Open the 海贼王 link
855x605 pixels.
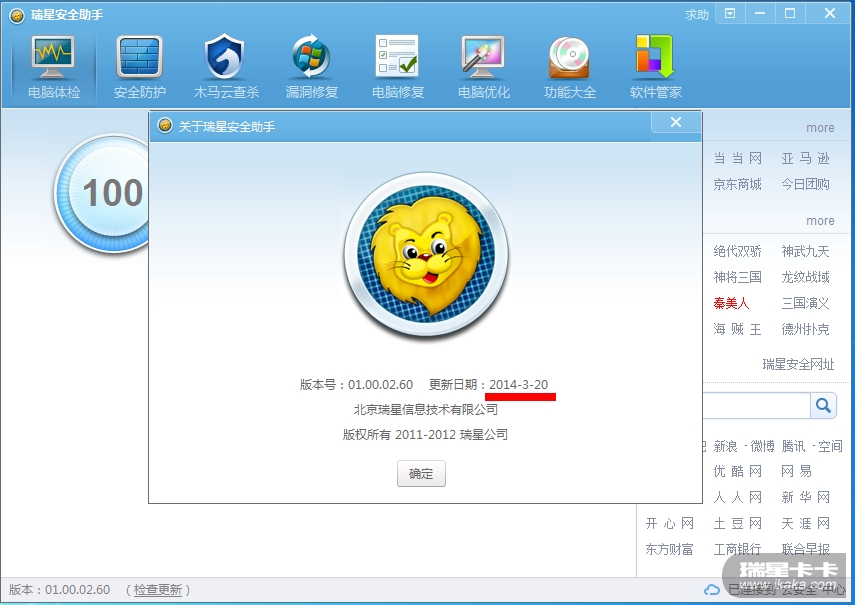pyautogui.click(x=737, y=329)
